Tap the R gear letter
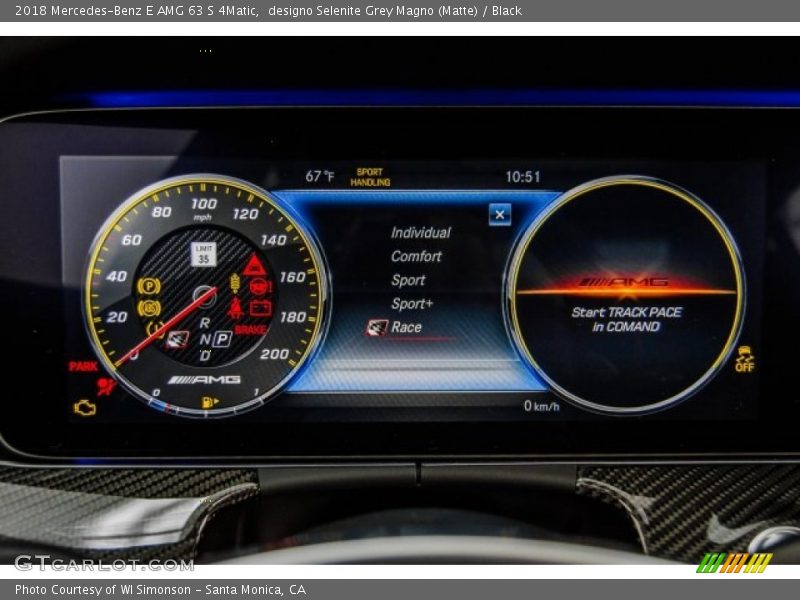800x600 pixels. pyautogui.click(x=205, y=323)
